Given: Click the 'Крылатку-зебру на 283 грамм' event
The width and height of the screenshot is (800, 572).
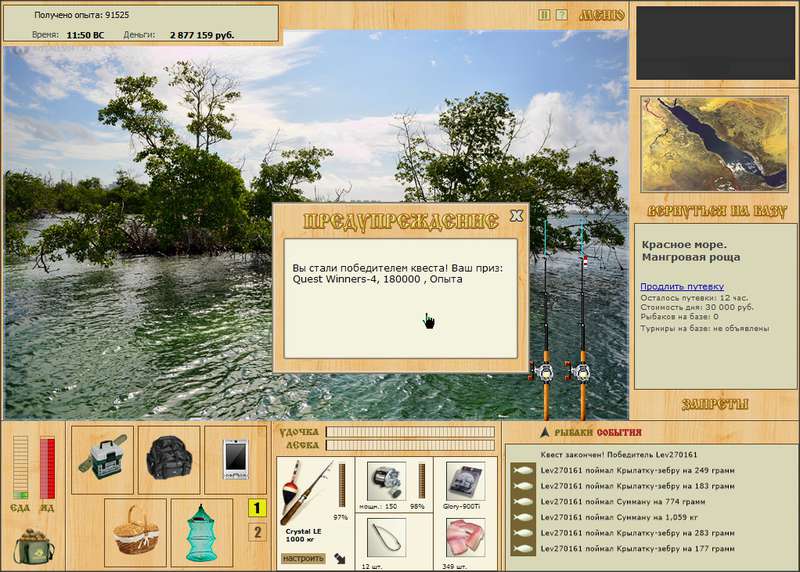Looking at the screenshot, I should pos(637,533).
